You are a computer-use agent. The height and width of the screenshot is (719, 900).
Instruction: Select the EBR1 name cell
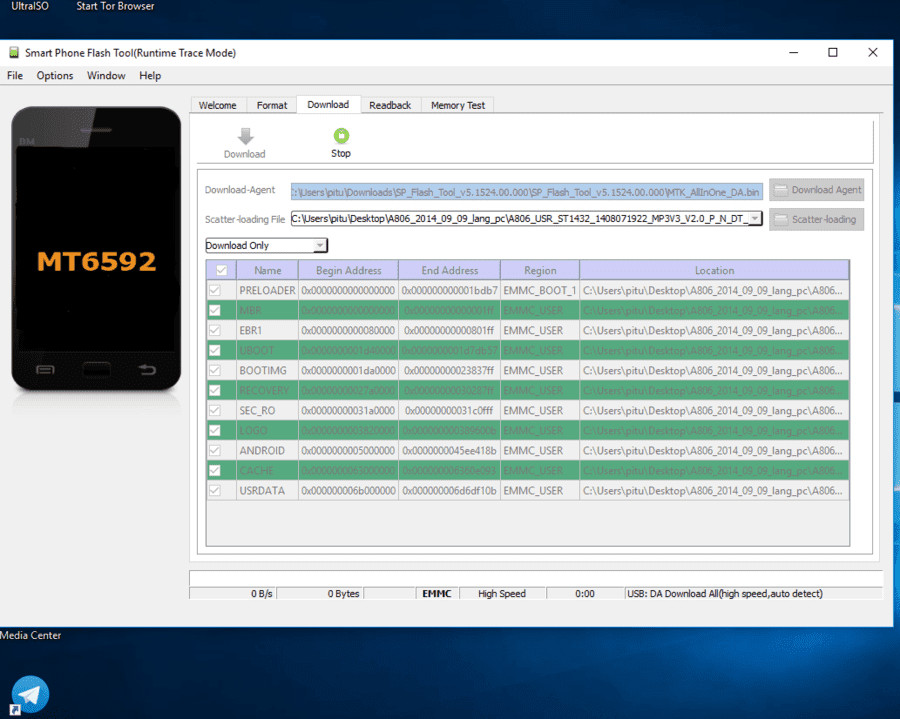coord(267,331)
